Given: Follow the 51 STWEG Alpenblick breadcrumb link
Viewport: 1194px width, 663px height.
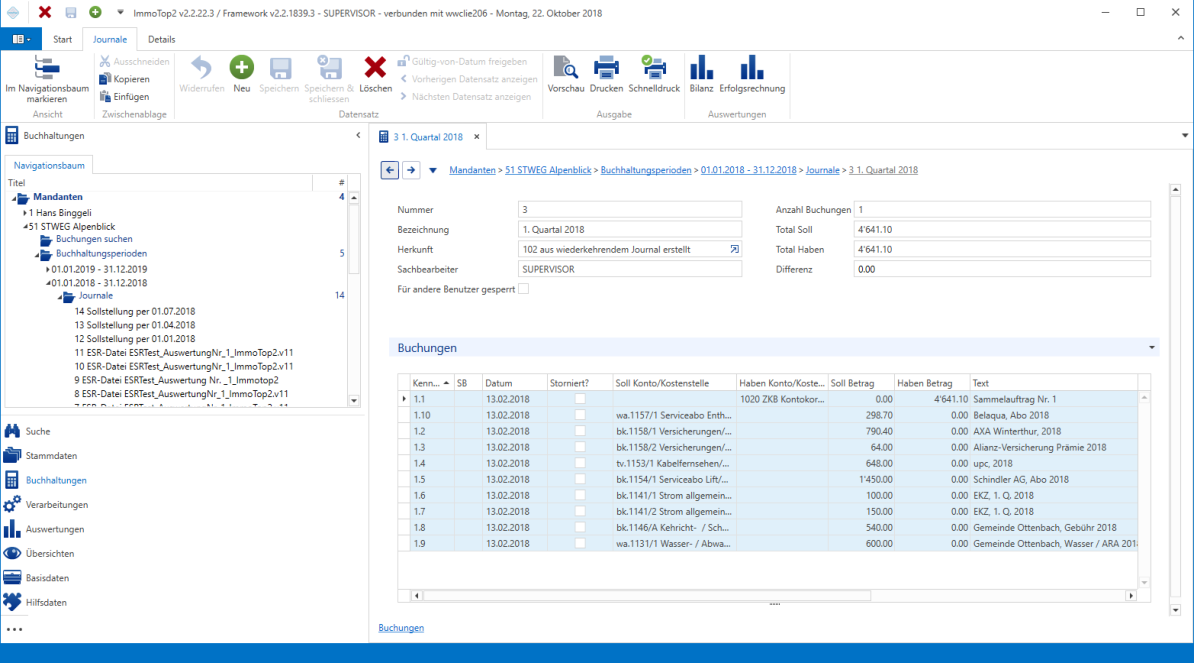Looking at the screenshot, I should (548, 170).
